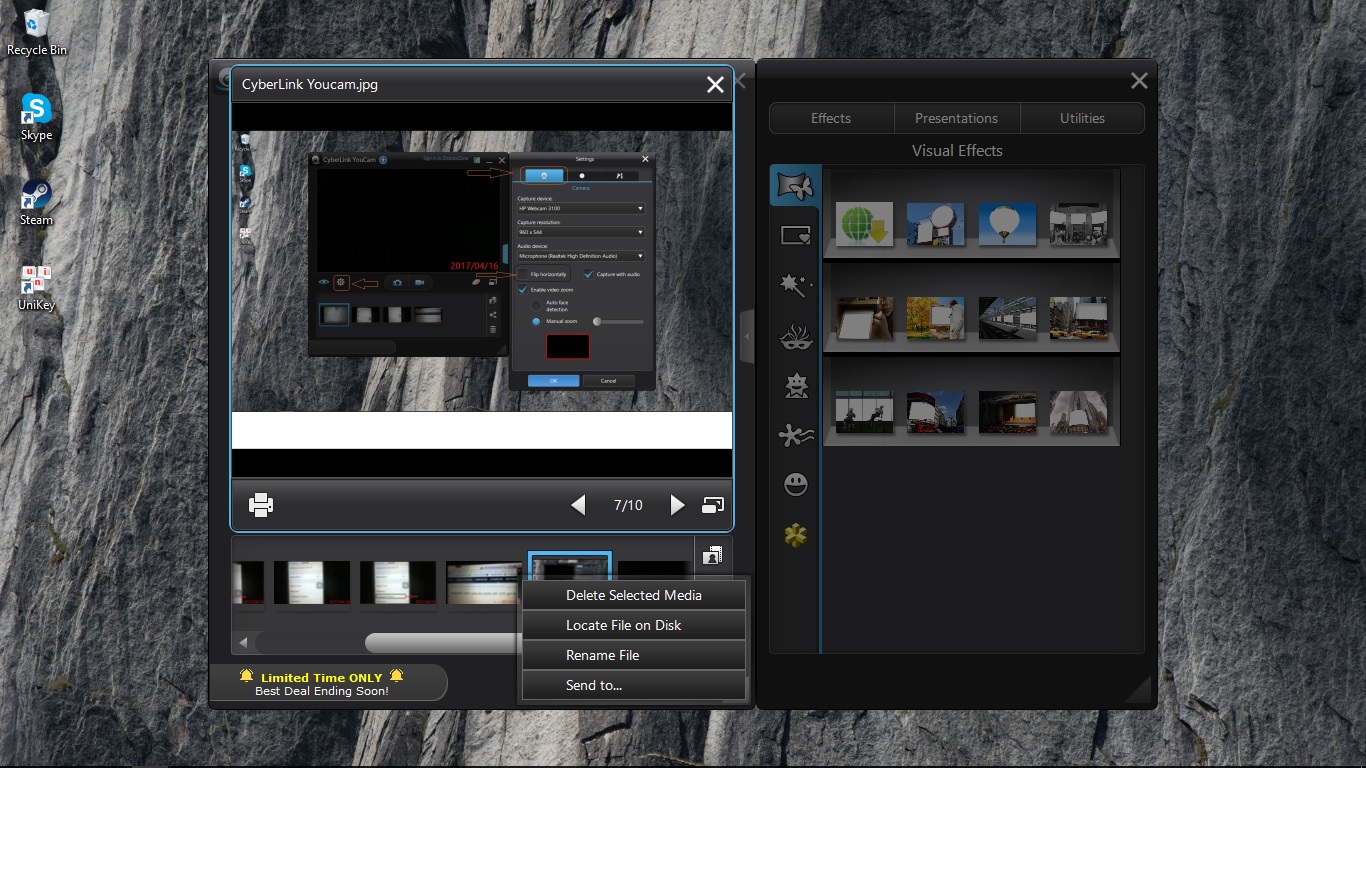
Task: Apply the hot air balloon scene effect
Action: coord(1007,224)
